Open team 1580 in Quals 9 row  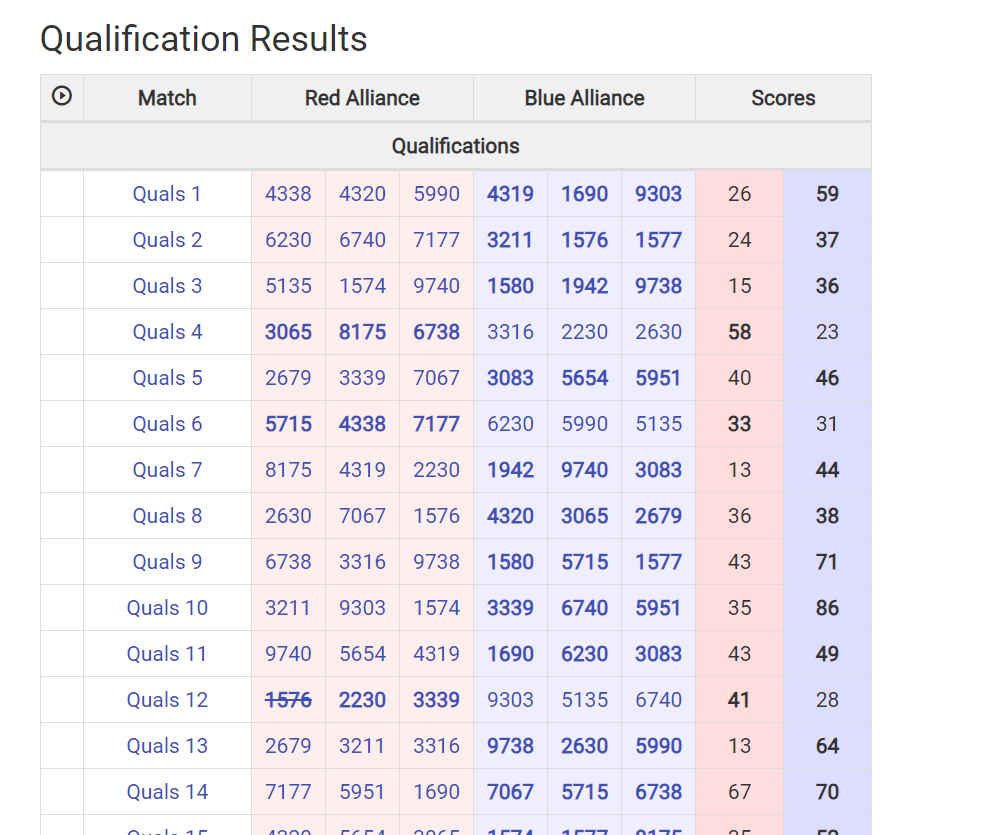pyautogui.click(x=510, y=562)
